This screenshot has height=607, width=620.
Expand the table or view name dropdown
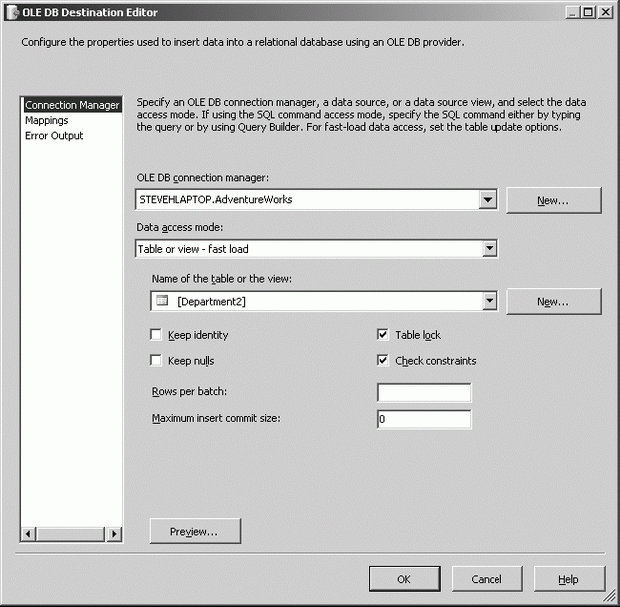490,301
